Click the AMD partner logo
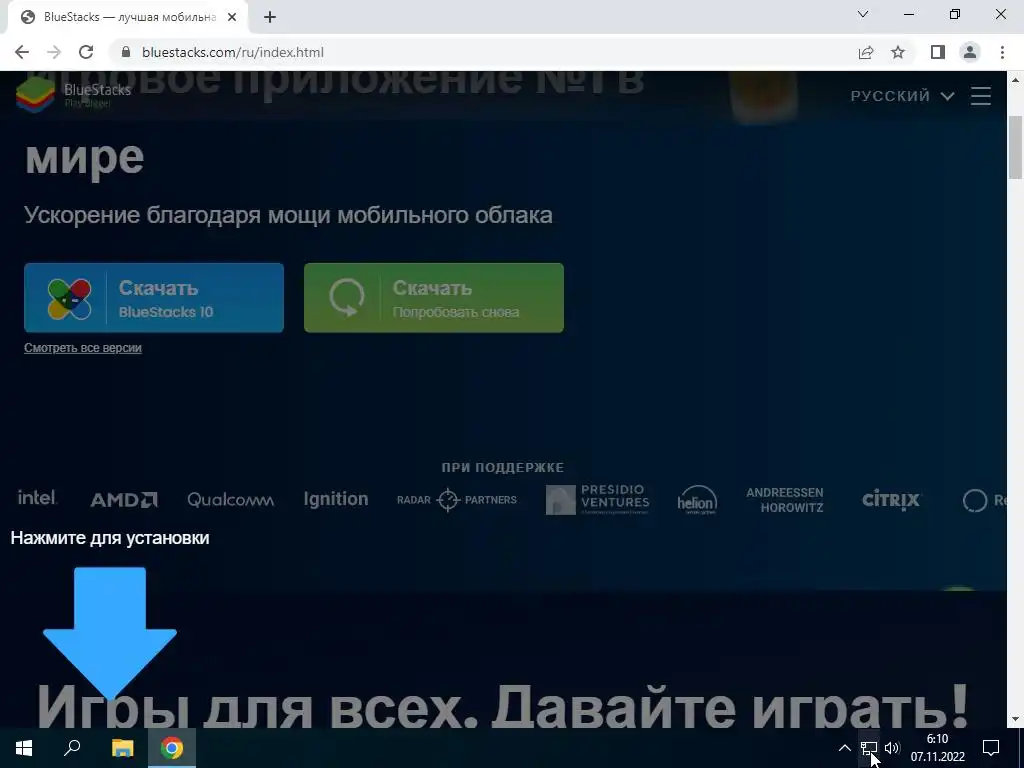This screenshot has height=768, width=1024. click(124, 500)
